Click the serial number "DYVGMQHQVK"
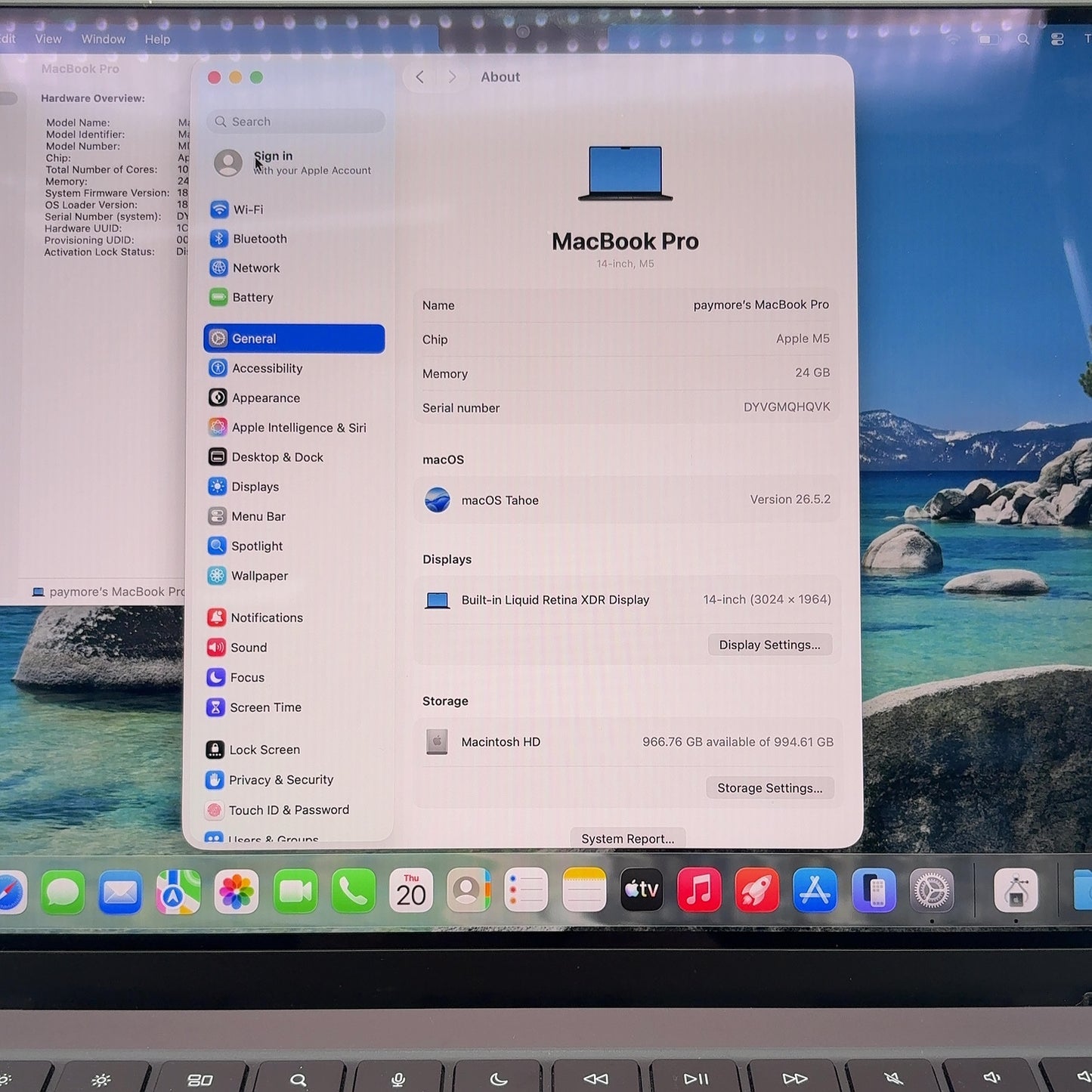This screenshot has width=1092, height=1092. pyautogui.click(x=787, y=407)
